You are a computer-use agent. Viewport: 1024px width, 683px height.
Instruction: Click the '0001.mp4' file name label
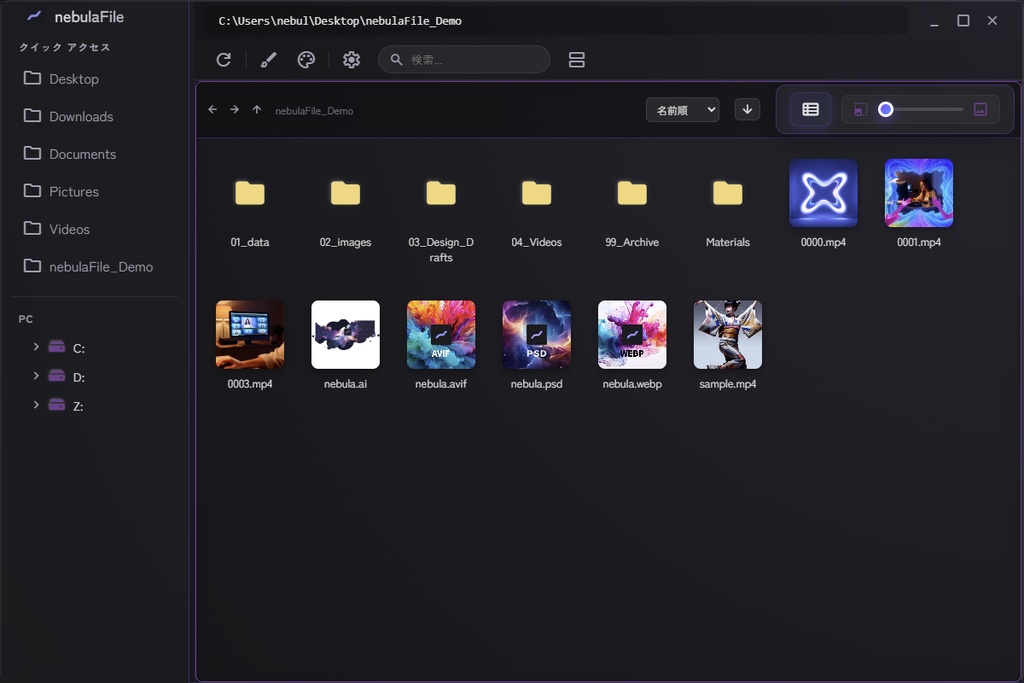click(x=919, y=242)
